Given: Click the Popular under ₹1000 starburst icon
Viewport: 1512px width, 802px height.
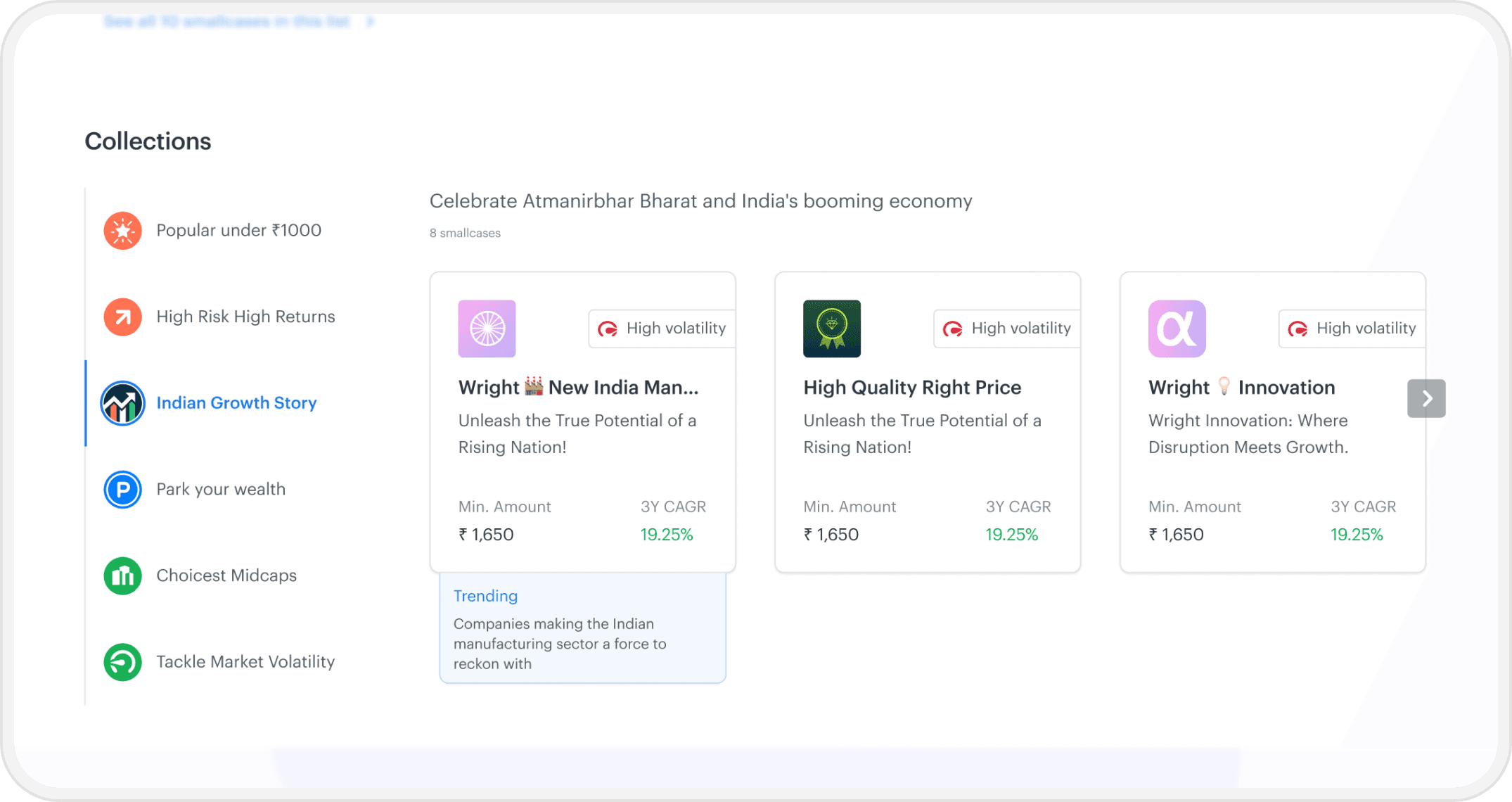Looking at the screenshot, I should click(x=122, y=231).
